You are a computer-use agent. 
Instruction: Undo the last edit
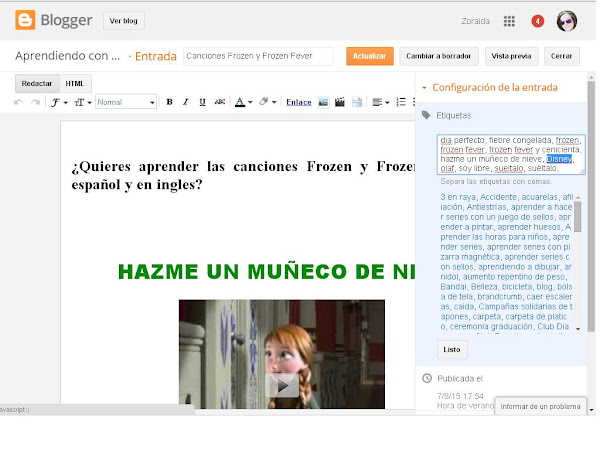[18, 102]
